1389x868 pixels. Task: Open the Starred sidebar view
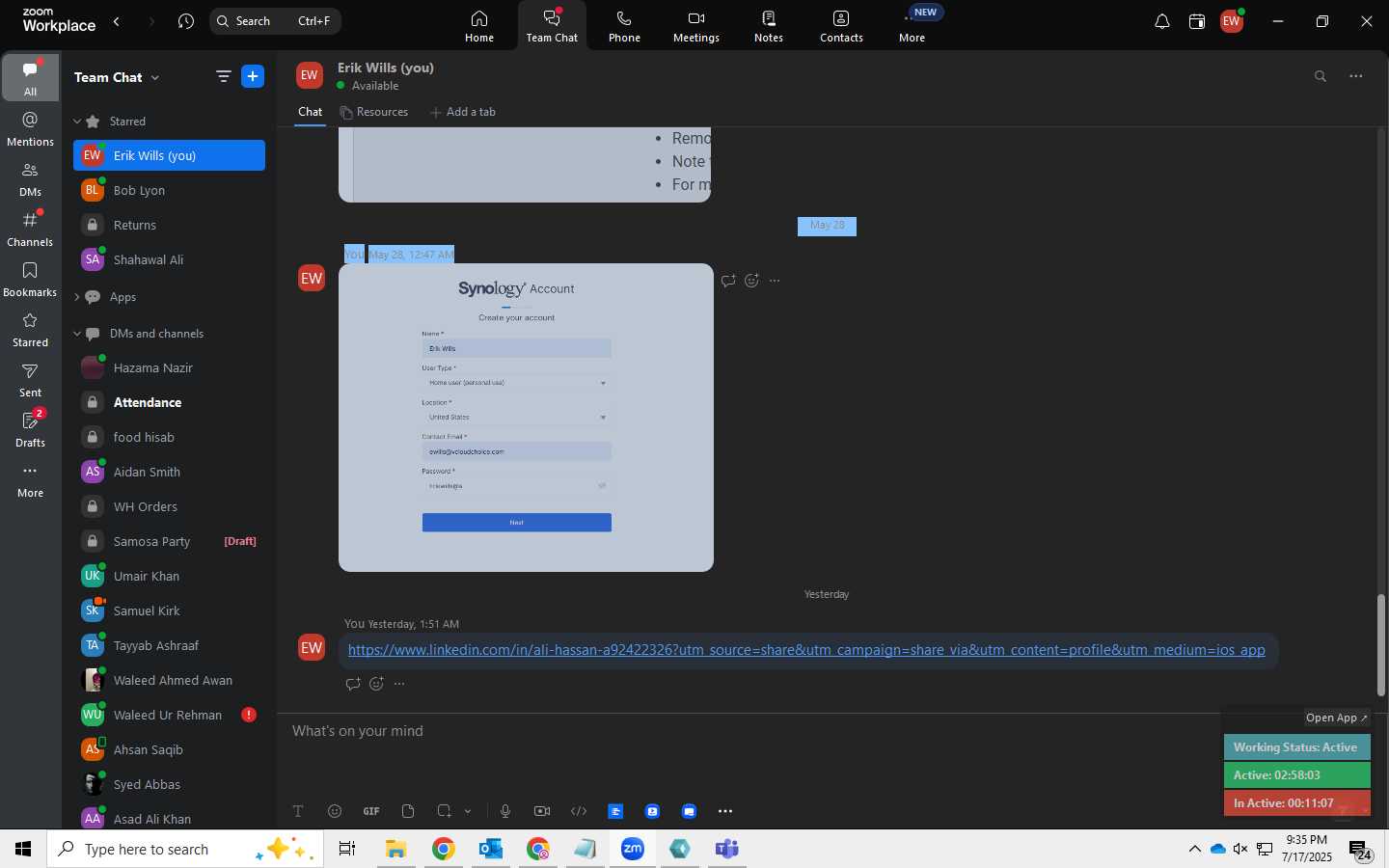click(30, 330)
